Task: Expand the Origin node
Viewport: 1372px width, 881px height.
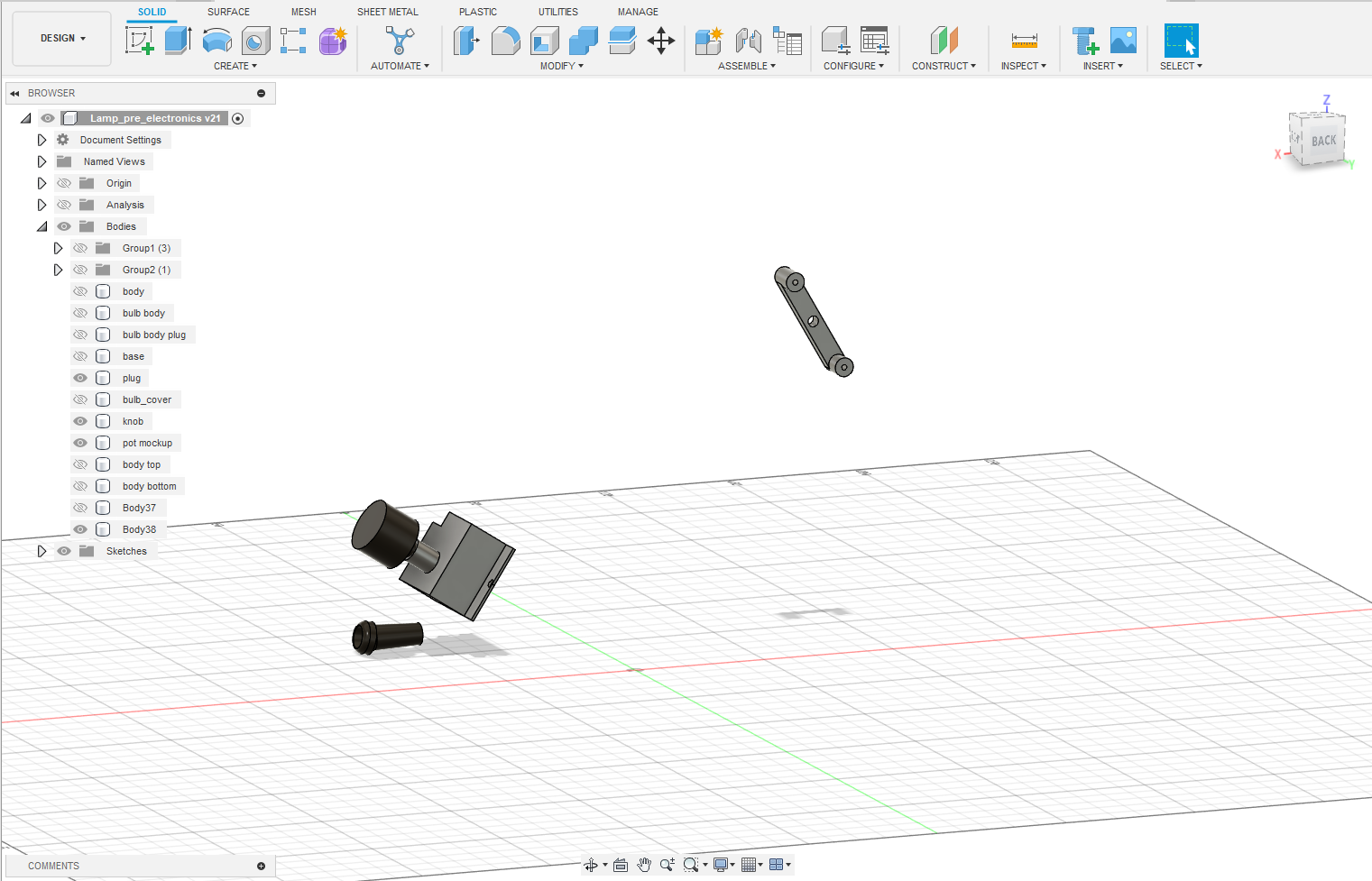Action: pyautogui.click(x=41, y=183)
